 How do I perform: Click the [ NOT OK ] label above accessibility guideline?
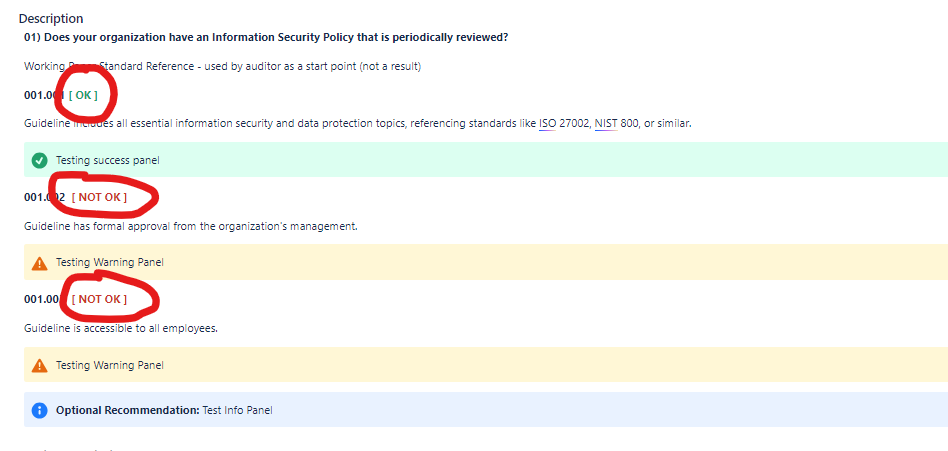pyautogui.click(x=99, y=299)
